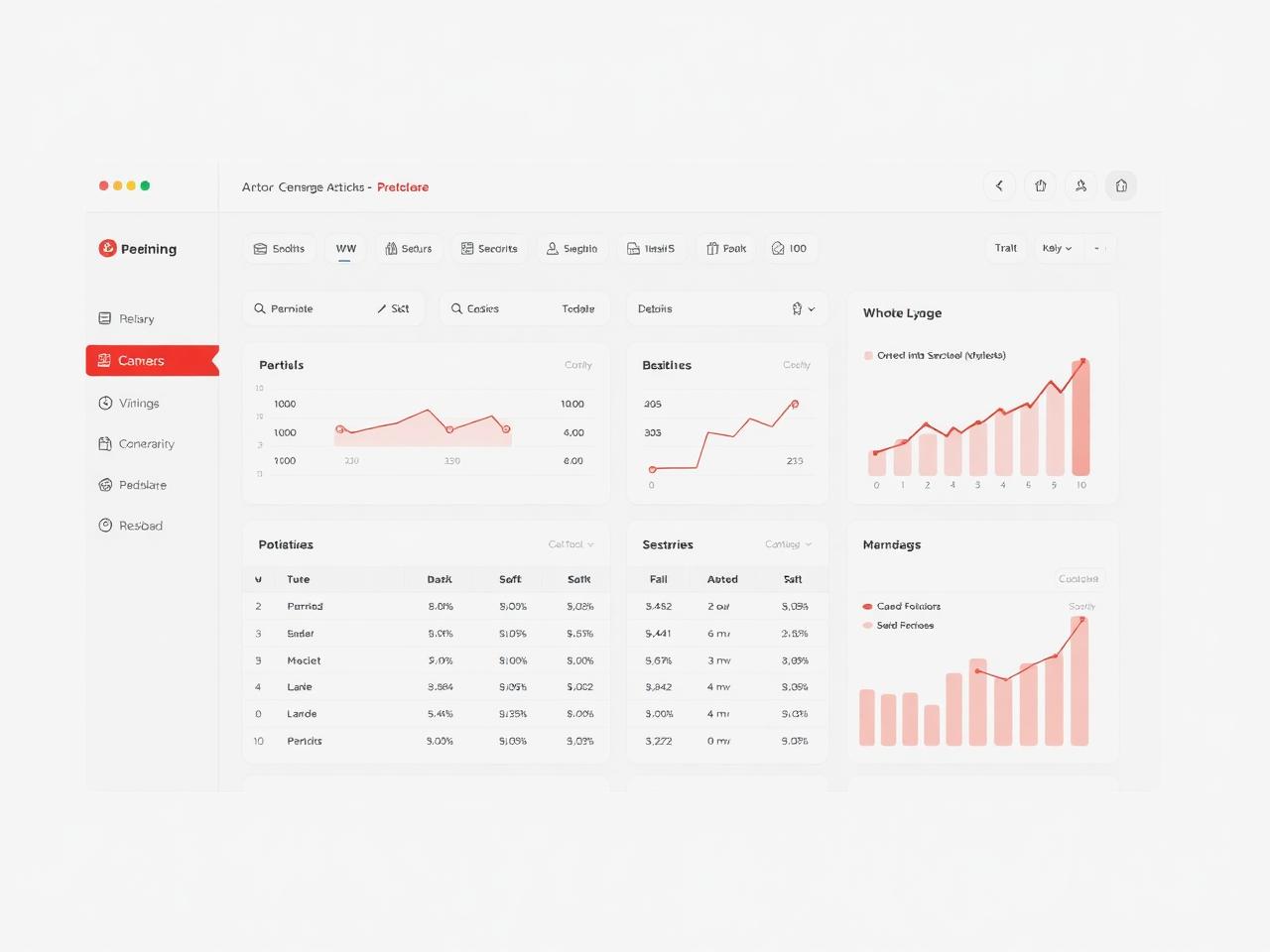Click the tallest bar in Marndags chart
Image resolution: width=1270 pixels, height=952 pixels.
click(1079, 681)
